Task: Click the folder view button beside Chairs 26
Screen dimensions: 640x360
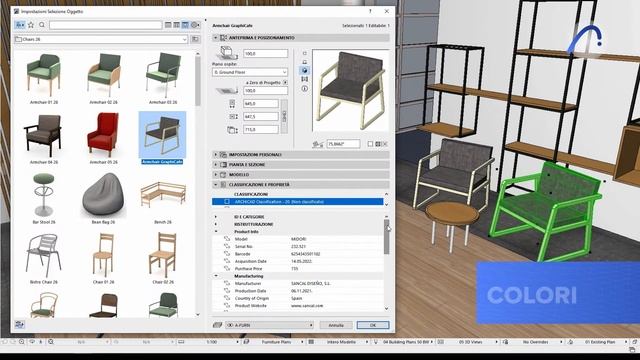Action: click(x=195, y=39)
